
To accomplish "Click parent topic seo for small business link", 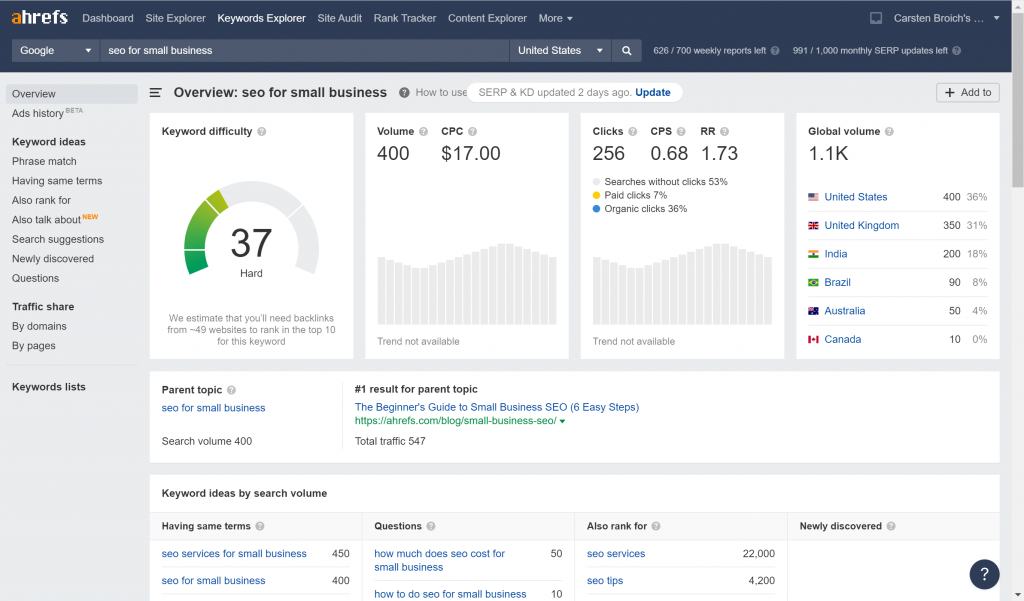I will click(x=214, y=408).
